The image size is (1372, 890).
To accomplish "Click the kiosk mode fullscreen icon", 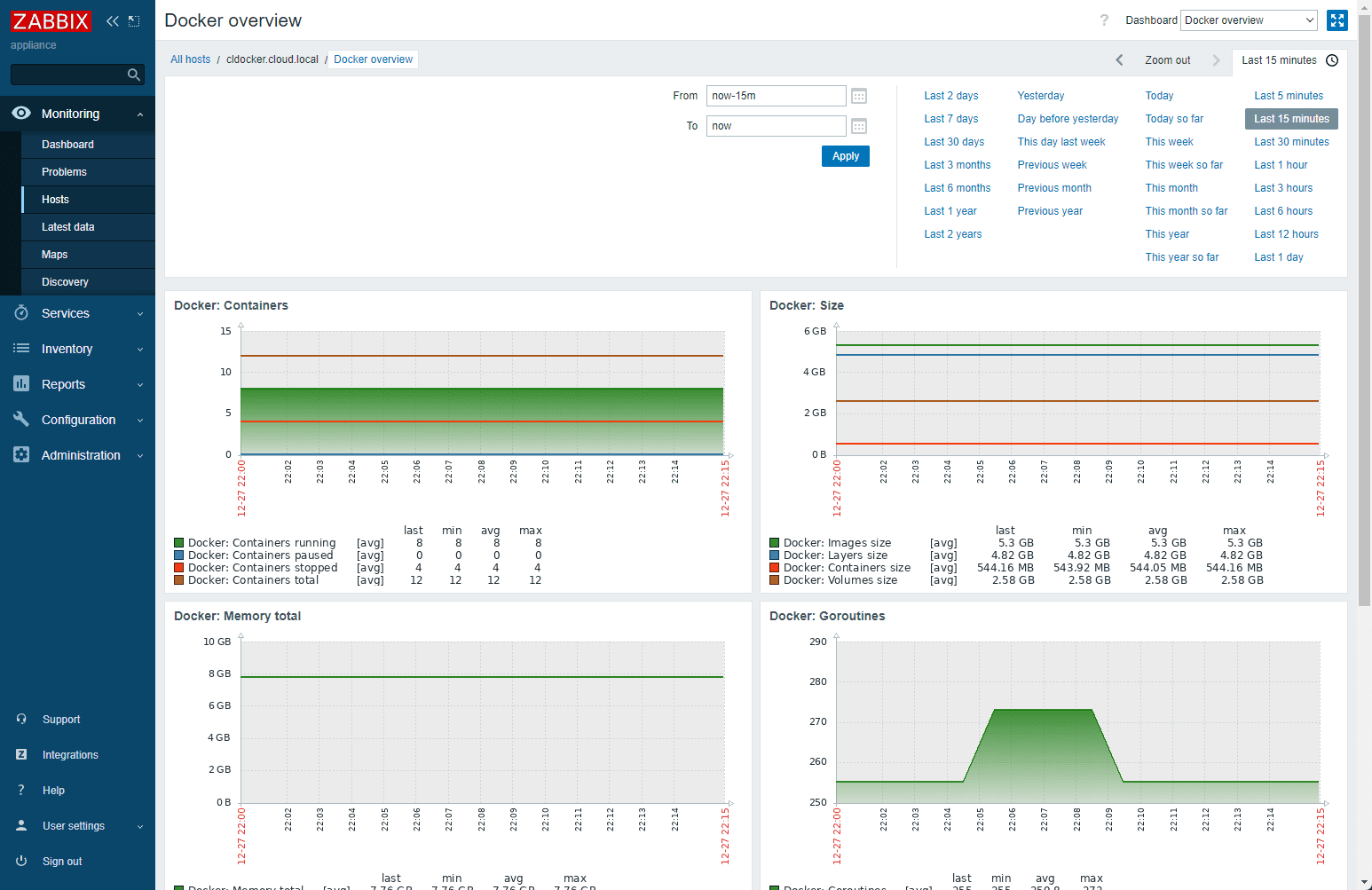I will (x=1337, y=20).
